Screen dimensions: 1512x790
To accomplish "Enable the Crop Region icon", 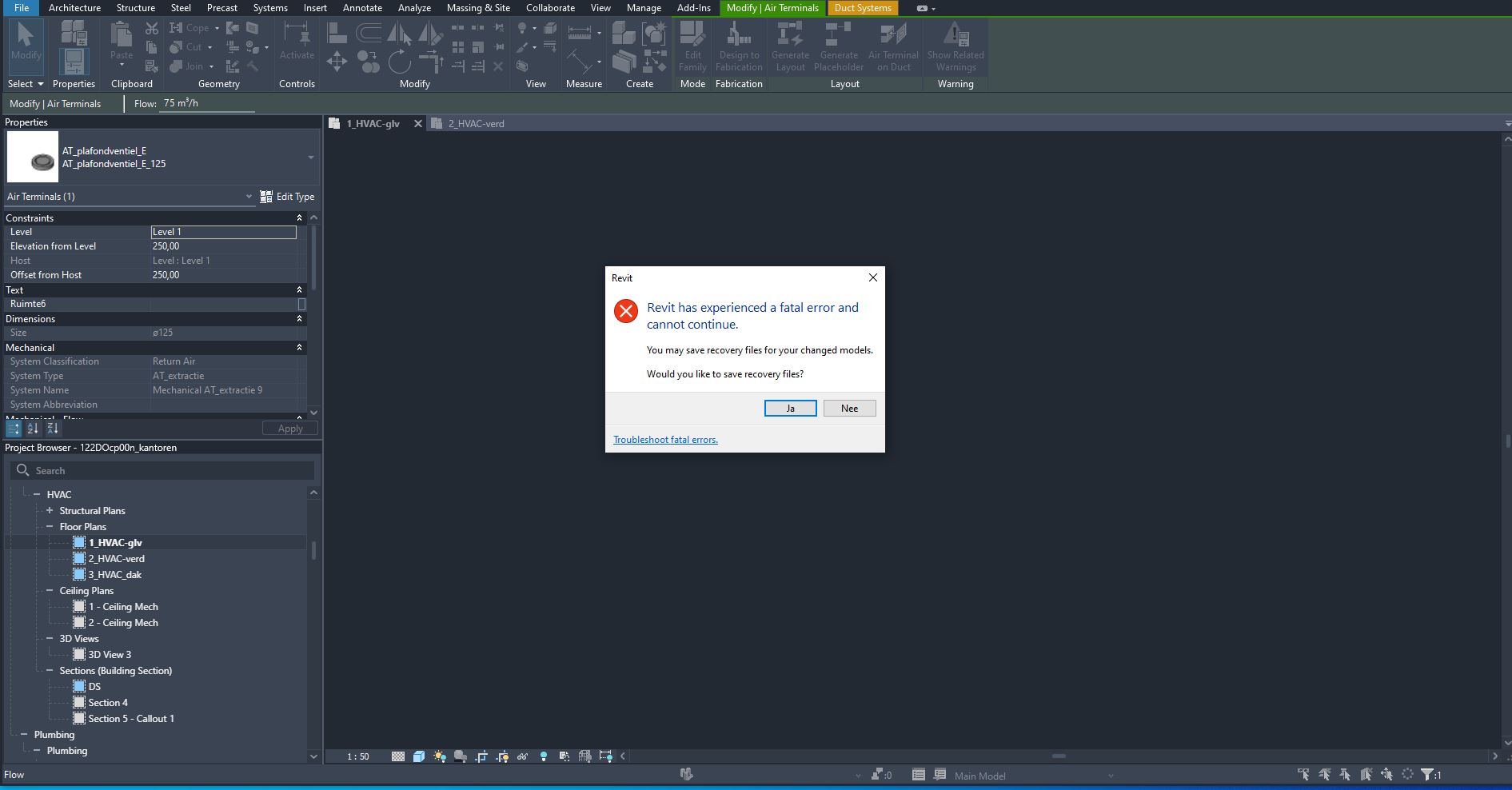I will tap(481, 756).
